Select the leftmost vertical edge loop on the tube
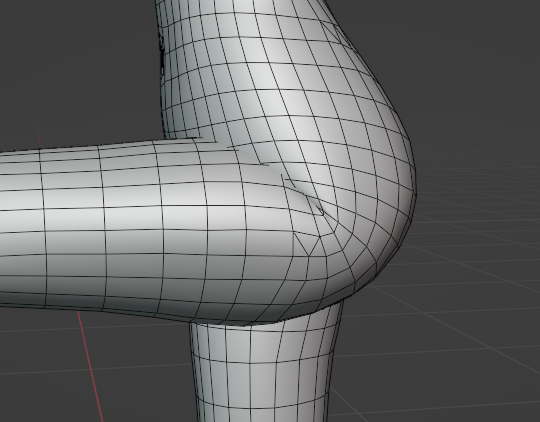Image resolution: width=540 pixels, height=422 pixels. click(x=43, y=227)
